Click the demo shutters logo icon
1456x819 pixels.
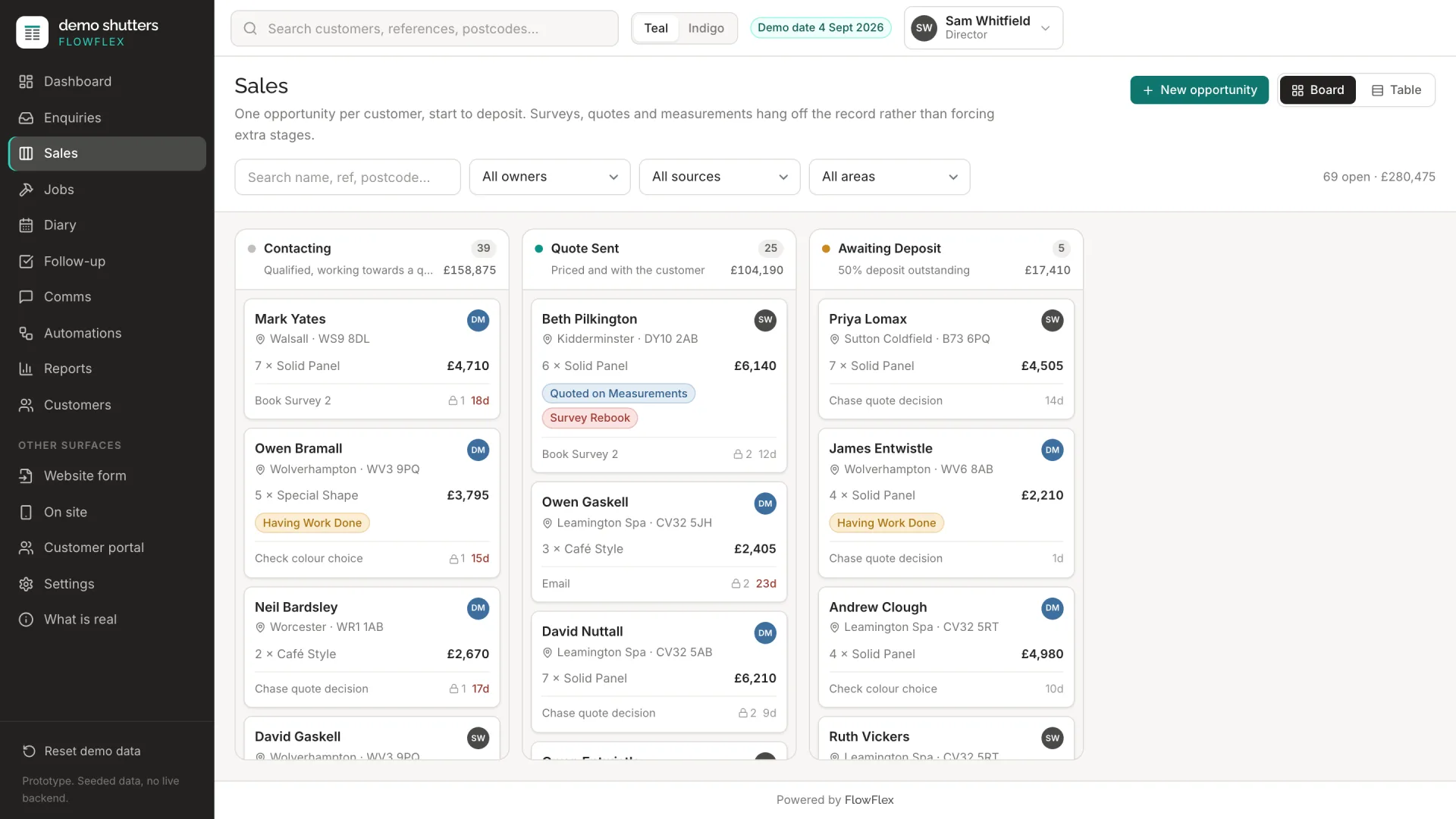pyautogui.click(x=32, y=33)
